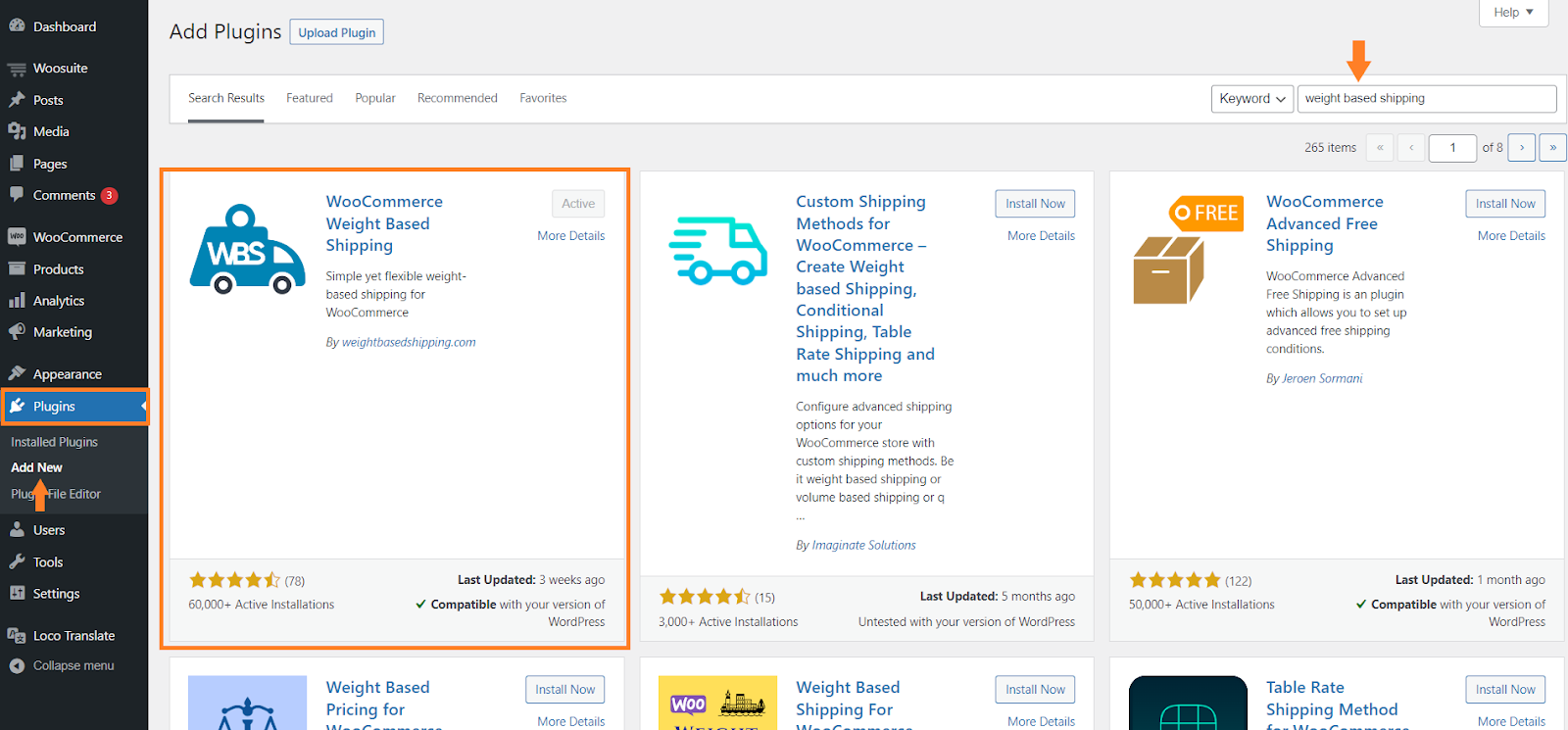View More Details for Advanced Free Shipping
Image resolution: width=1568 pixels, height=730 pixels.
click(x=1512, y=236)
